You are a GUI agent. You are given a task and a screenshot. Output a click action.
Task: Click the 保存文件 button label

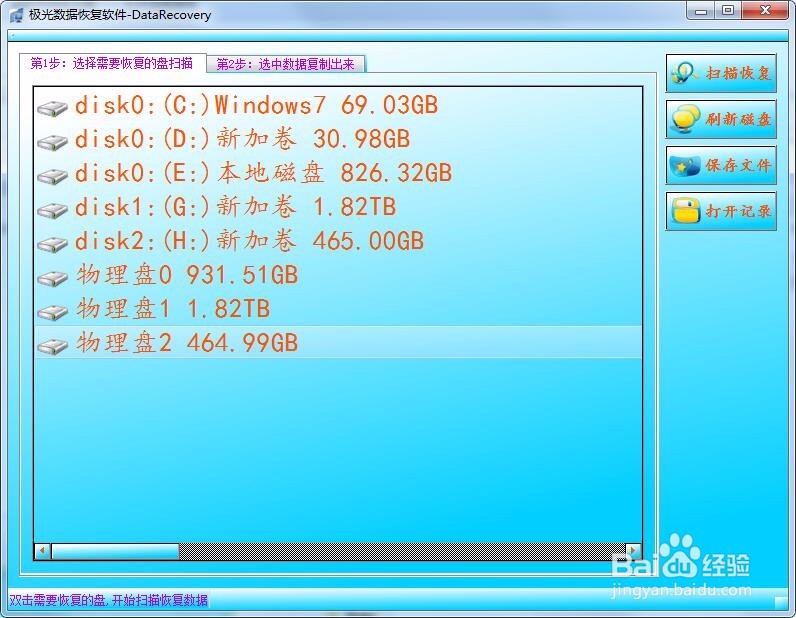pos(738,166)
